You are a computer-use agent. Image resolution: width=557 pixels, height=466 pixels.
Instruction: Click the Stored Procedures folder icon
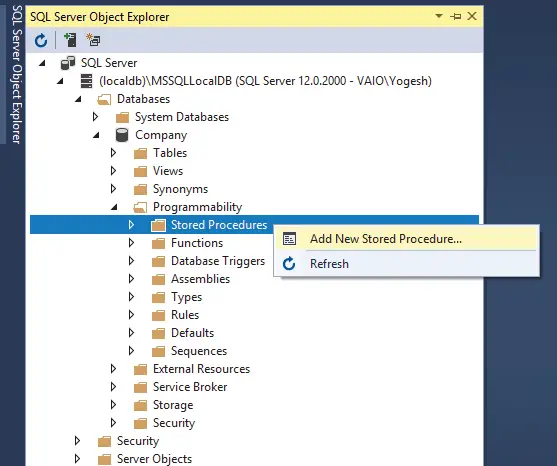158,225
